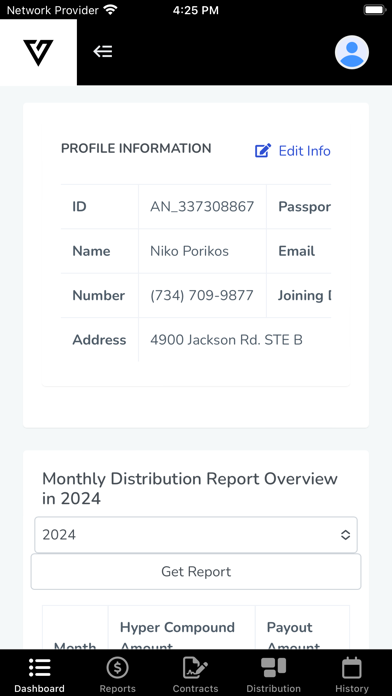Switch to the Dashboard tab
392x696 pixels.
tap(39, 674)
